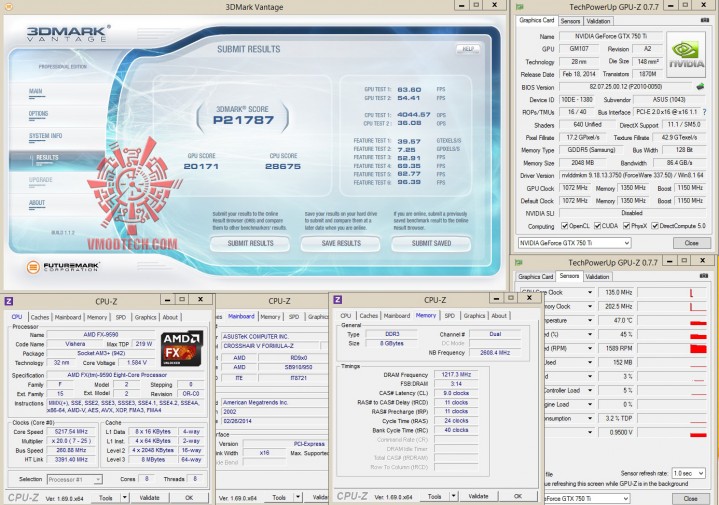This screenshot has height=505, width=719.
Task: Open the Sensor refresh rate dropdown
Action: (x=688, y=473)
